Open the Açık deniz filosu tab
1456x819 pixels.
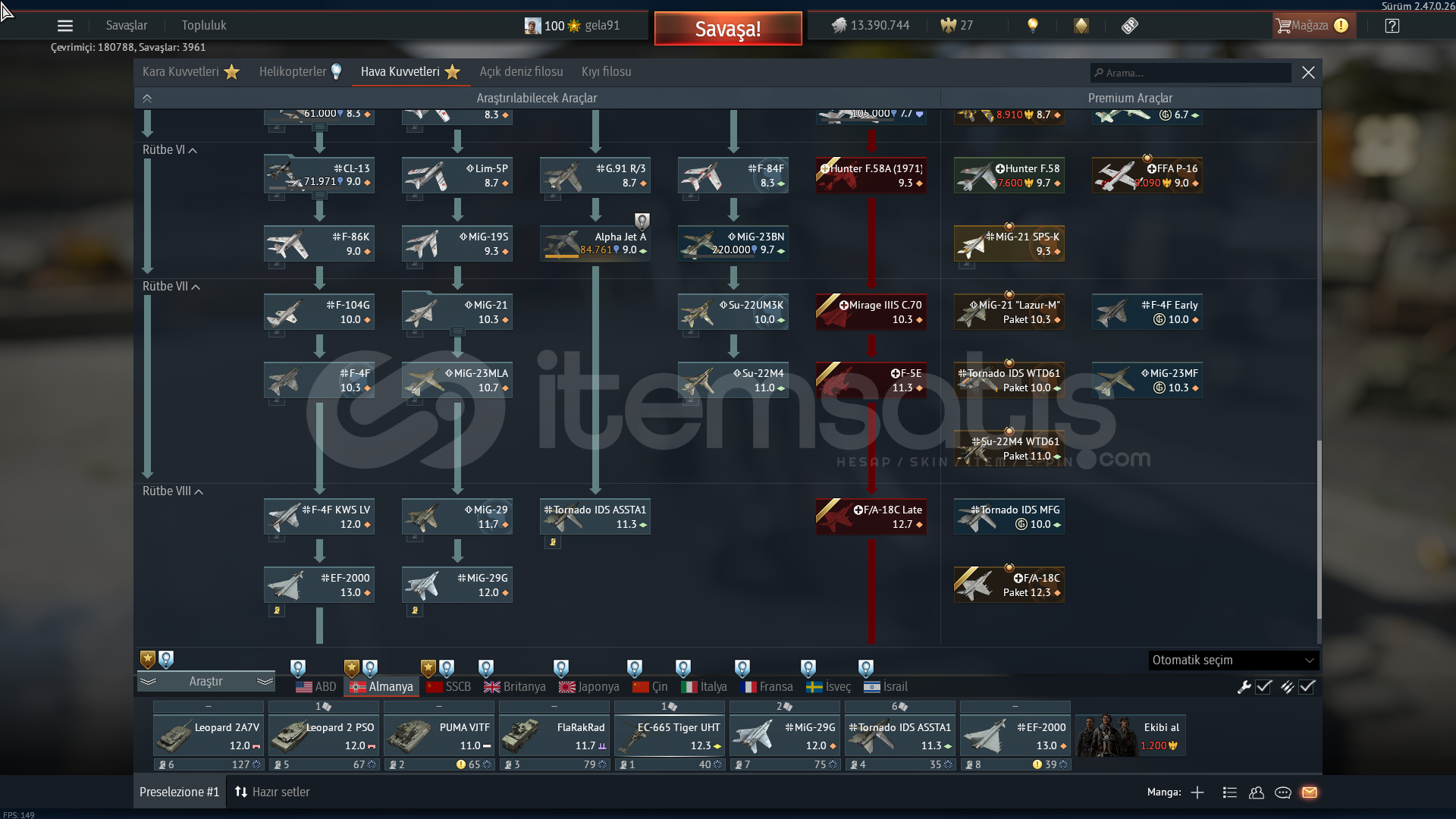521,72
